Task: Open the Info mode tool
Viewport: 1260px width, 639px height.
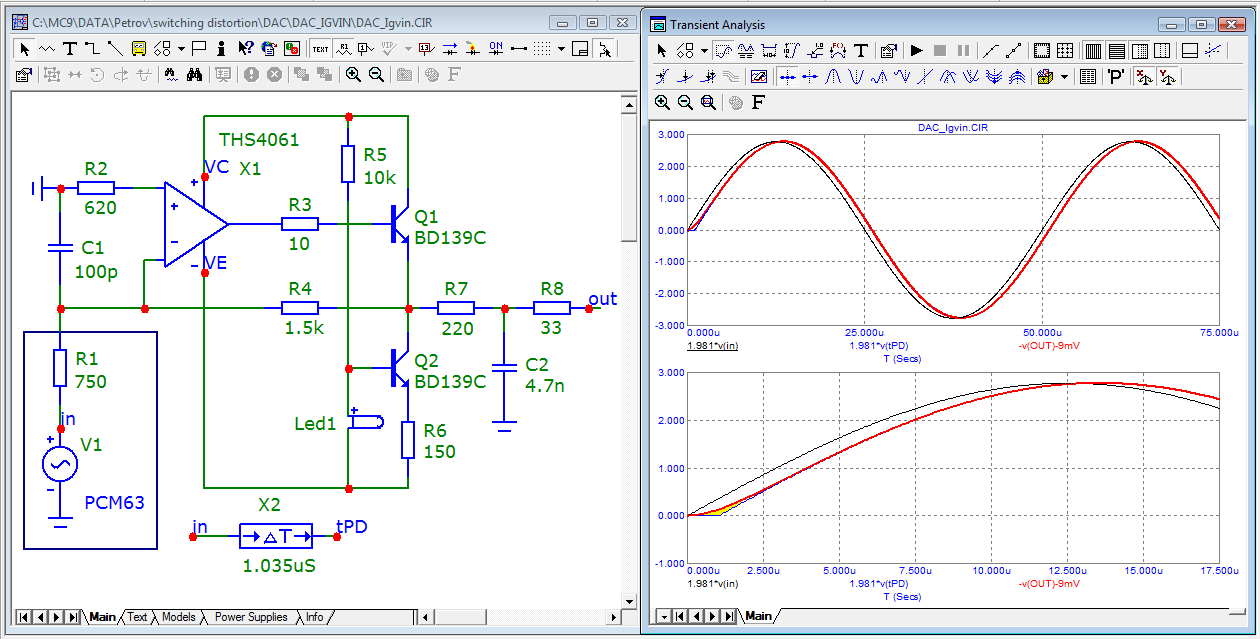Action: pyautogui.click(x=221, y=48)
